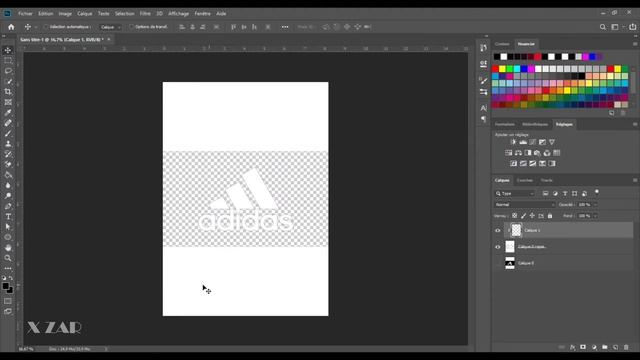
Task: Add a Hue/Saturation adjustment
Action: tap(509, 153)
